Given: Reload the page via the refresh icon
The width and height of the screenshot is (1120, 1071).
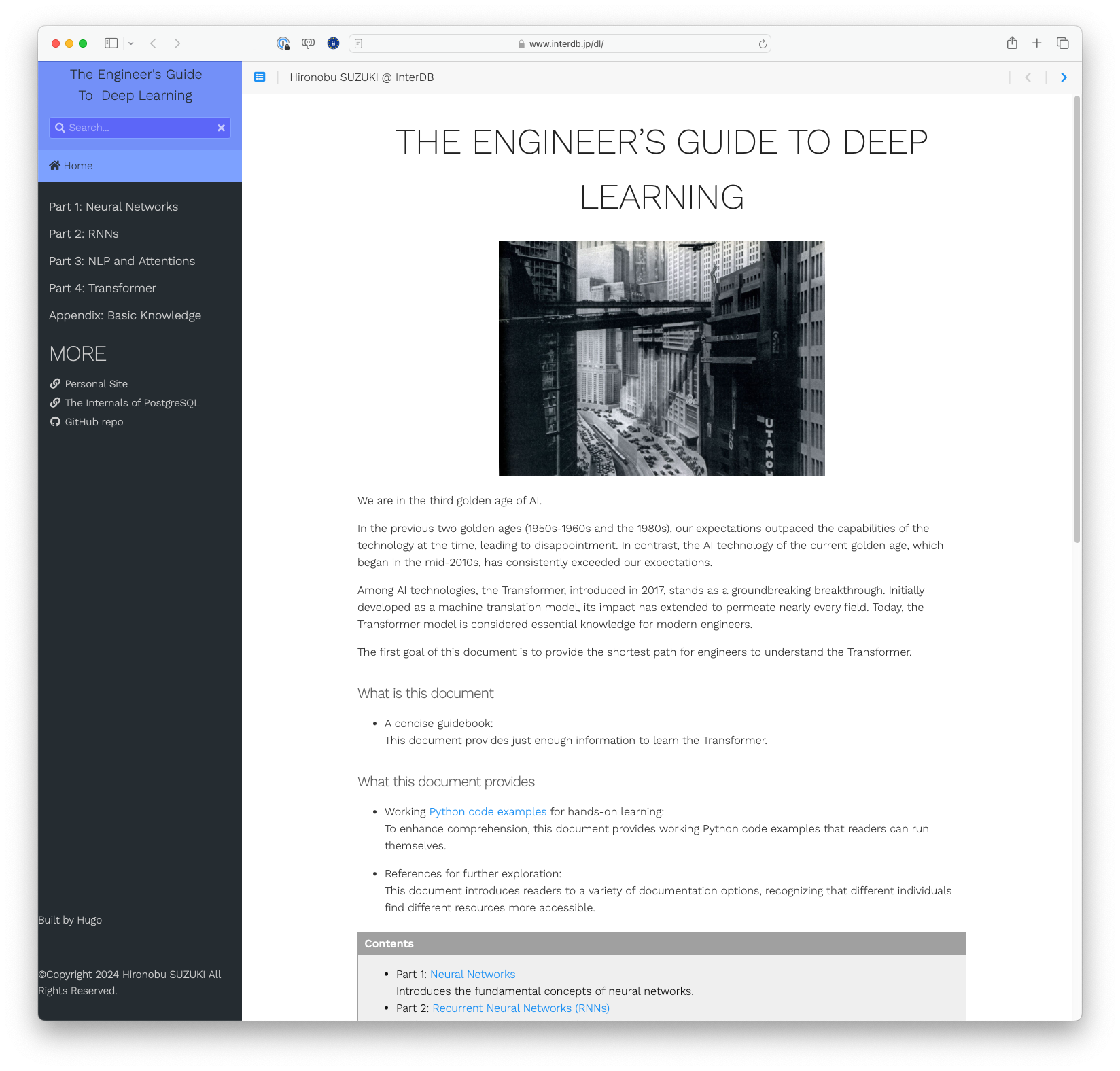Looking at the screenshot, I should (x=763, y=43).
